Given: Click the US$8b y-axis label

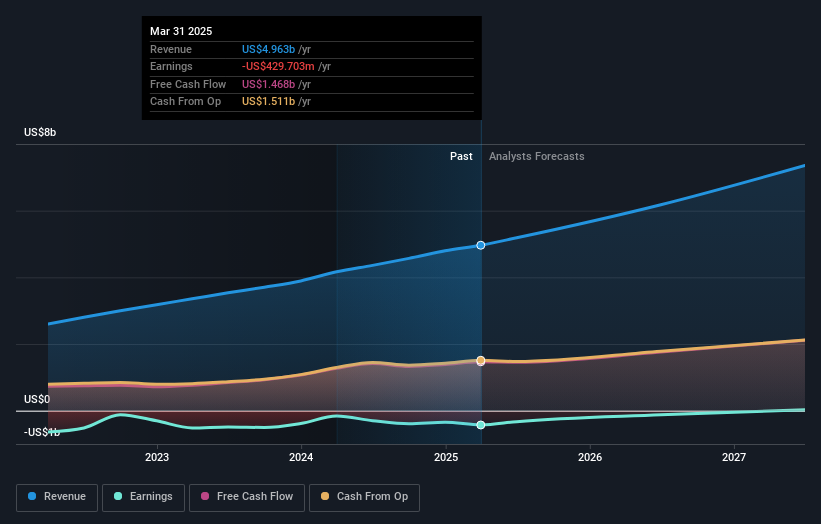Looking at the screenshot, I should pos(40,132).
